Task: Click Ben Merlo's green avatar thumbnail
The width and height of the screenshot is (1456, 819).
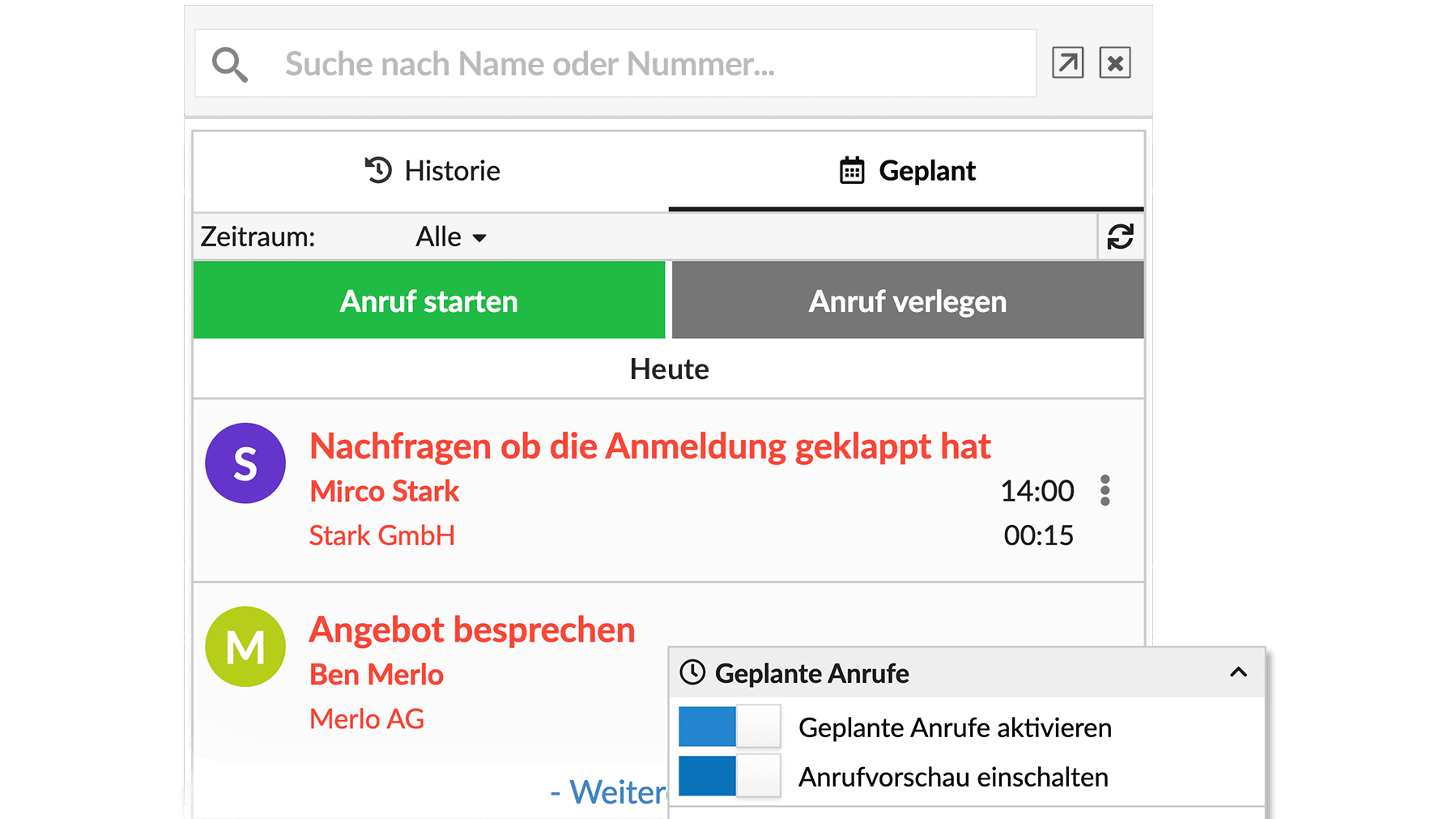Action: [245, 646]
